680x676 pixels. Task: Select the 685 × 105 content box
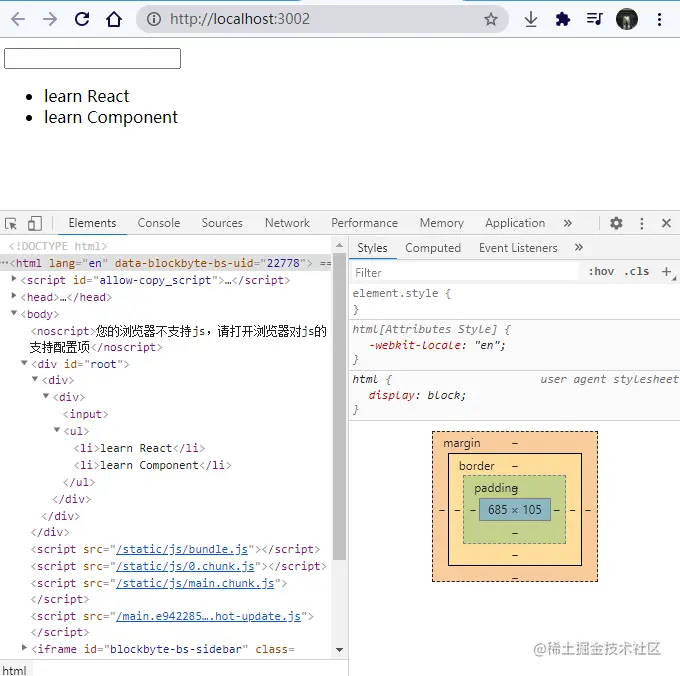point(515,509)
